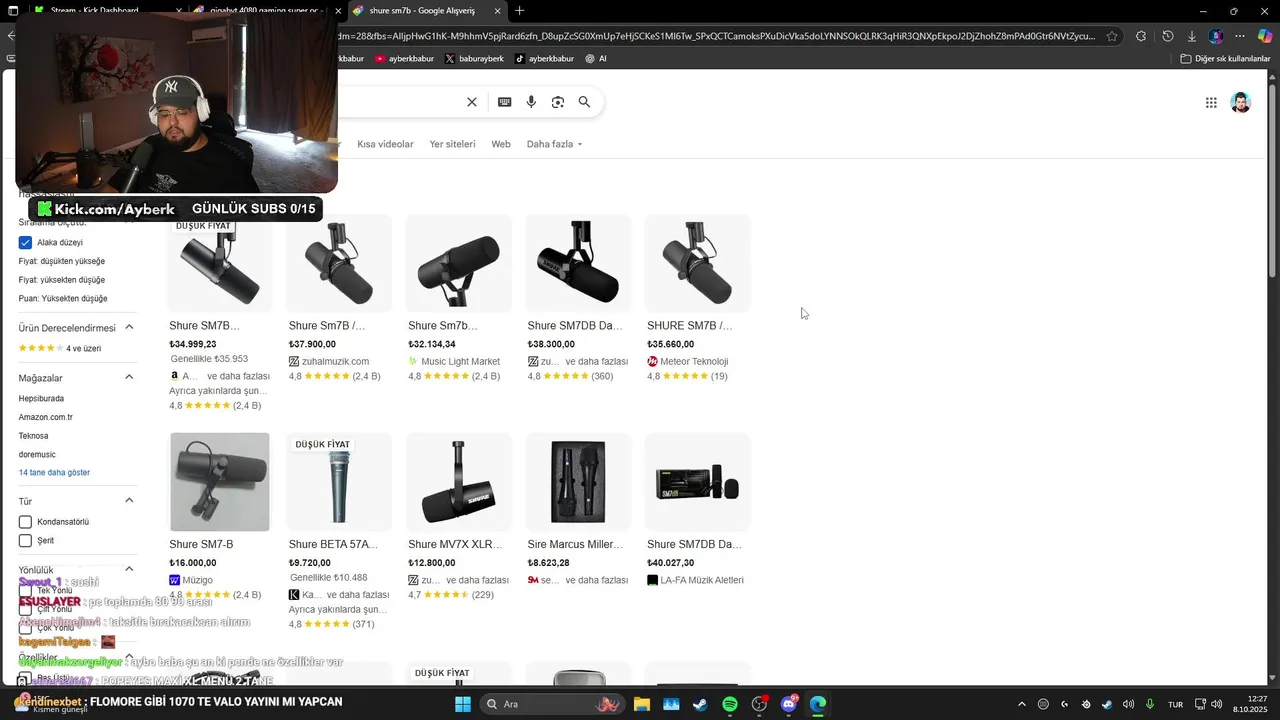Bookmark this page with the star icon

coord(1114,36)
